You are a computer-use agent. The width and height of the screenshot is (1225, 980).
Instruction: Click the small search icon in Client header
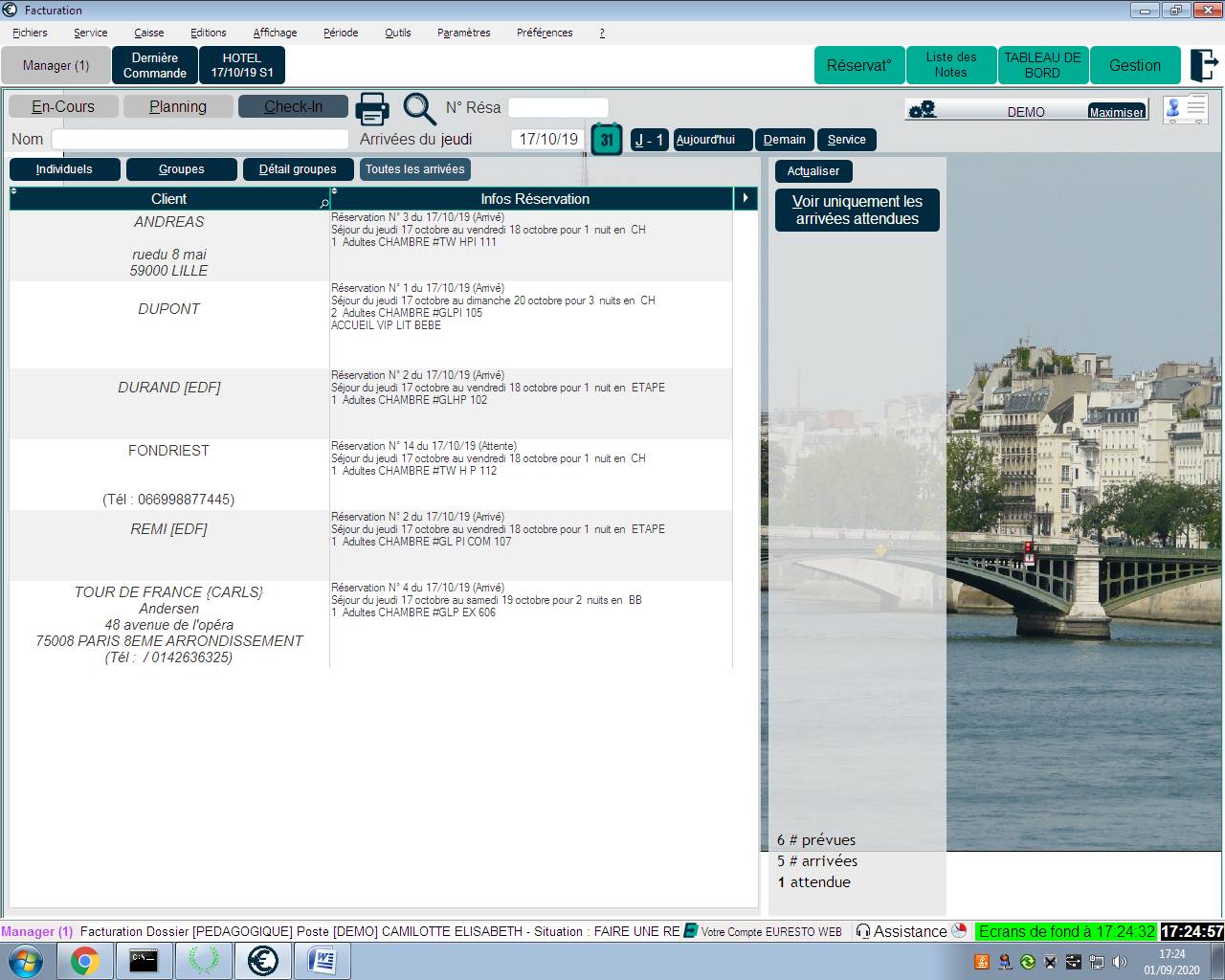pos(323,203)
